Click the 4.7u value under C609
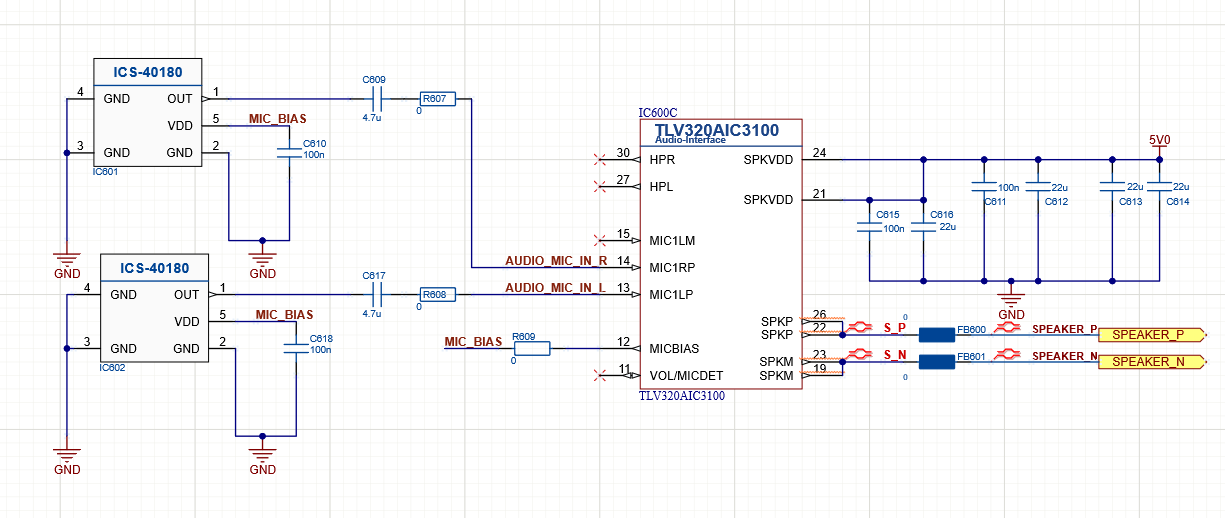The width and height of the screenshot is (1225, 518). point(372,117)
